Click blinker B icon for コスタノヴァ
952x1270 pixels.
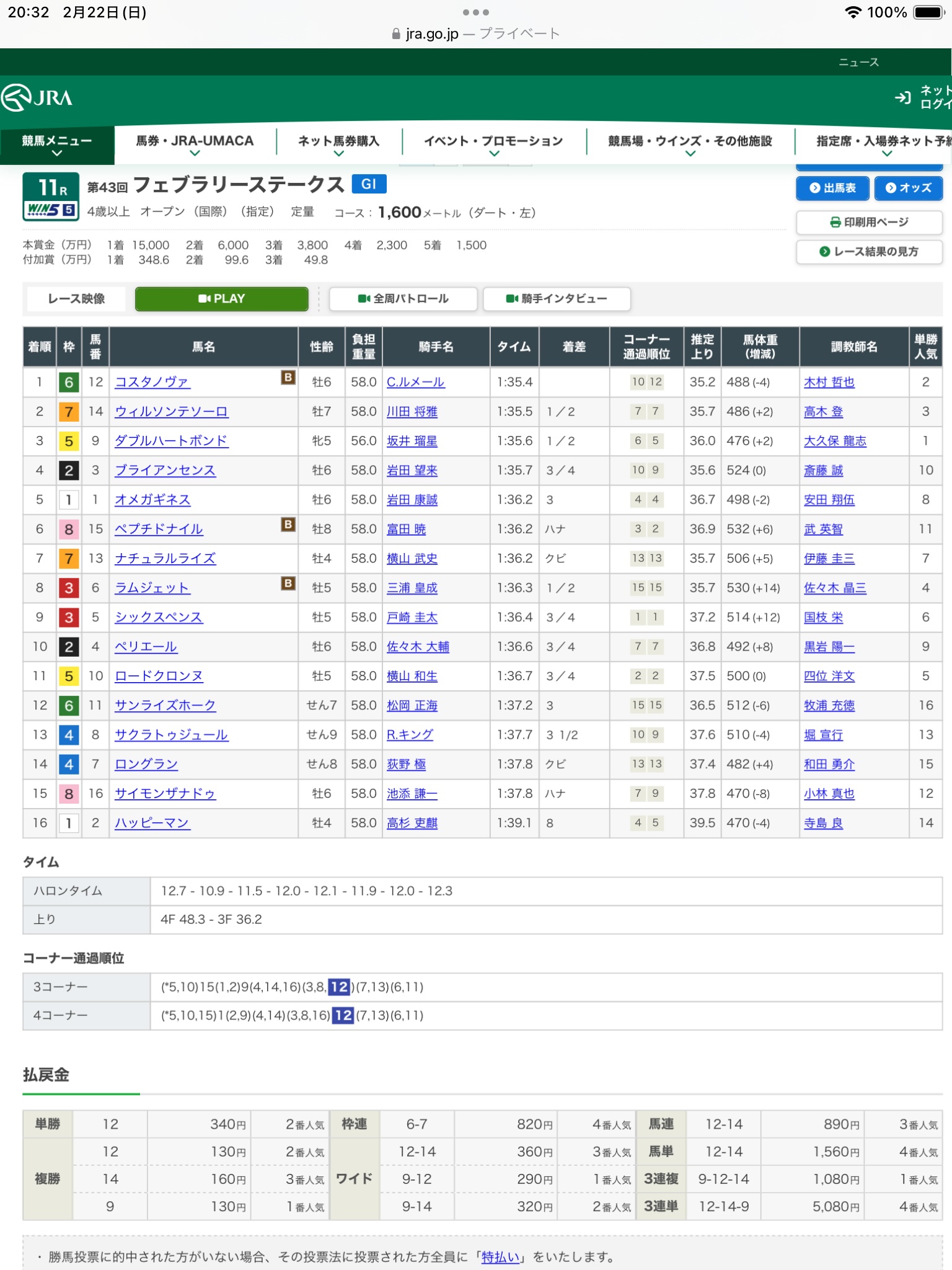click(288, 377)
